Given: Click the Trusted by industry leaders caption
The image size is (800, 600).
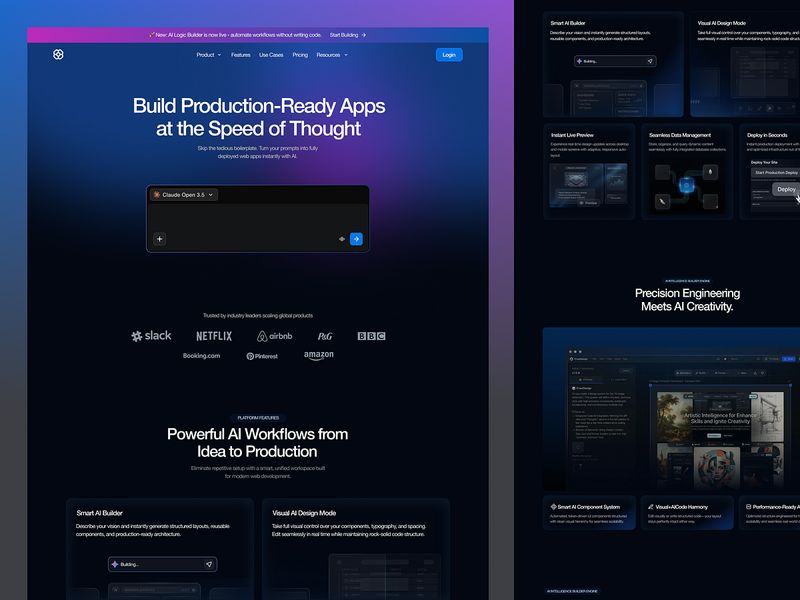Looking at the screenshot, I should point(258,315).
